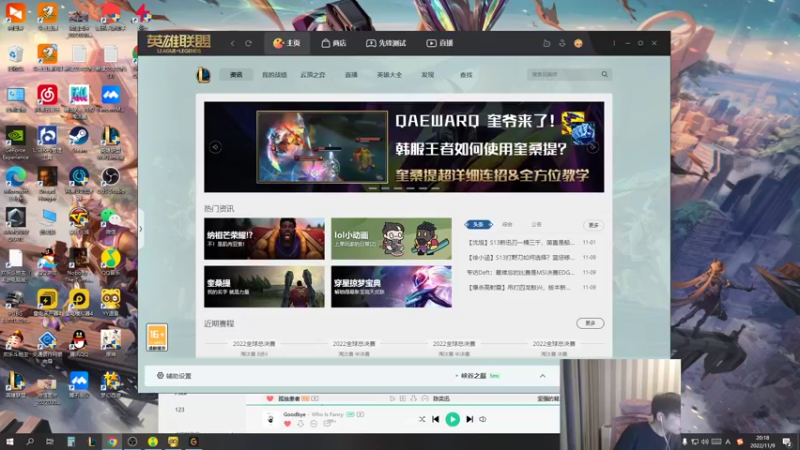Open Tencent Meeting desktop shortcut
This screenshot has height=450, width=800.
pyautogui.click(x=111, y=99)
